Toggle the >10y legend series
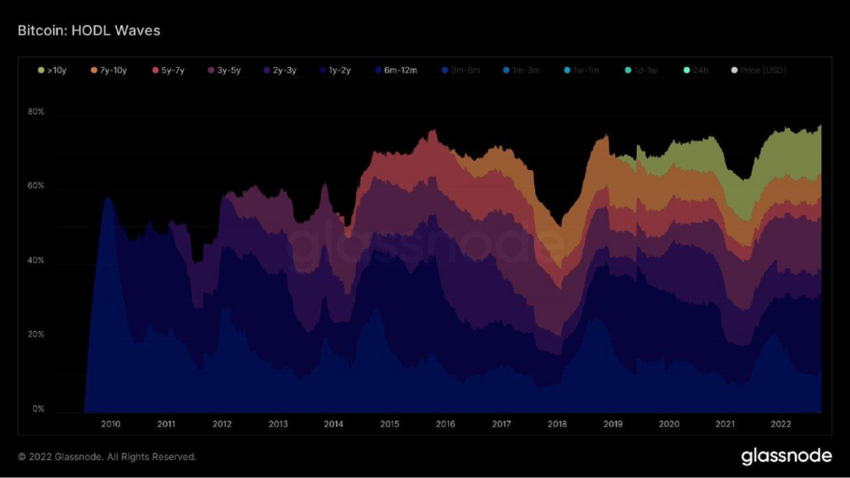This screenshot has width=850, height=478. [53, 71]
